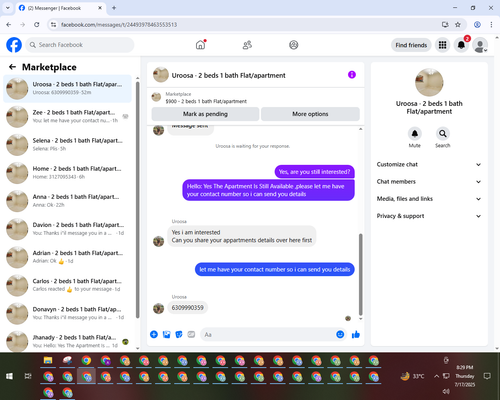Send a thumbs-up like
Viewport: 500px width, 400px height.
coord(356,334)
